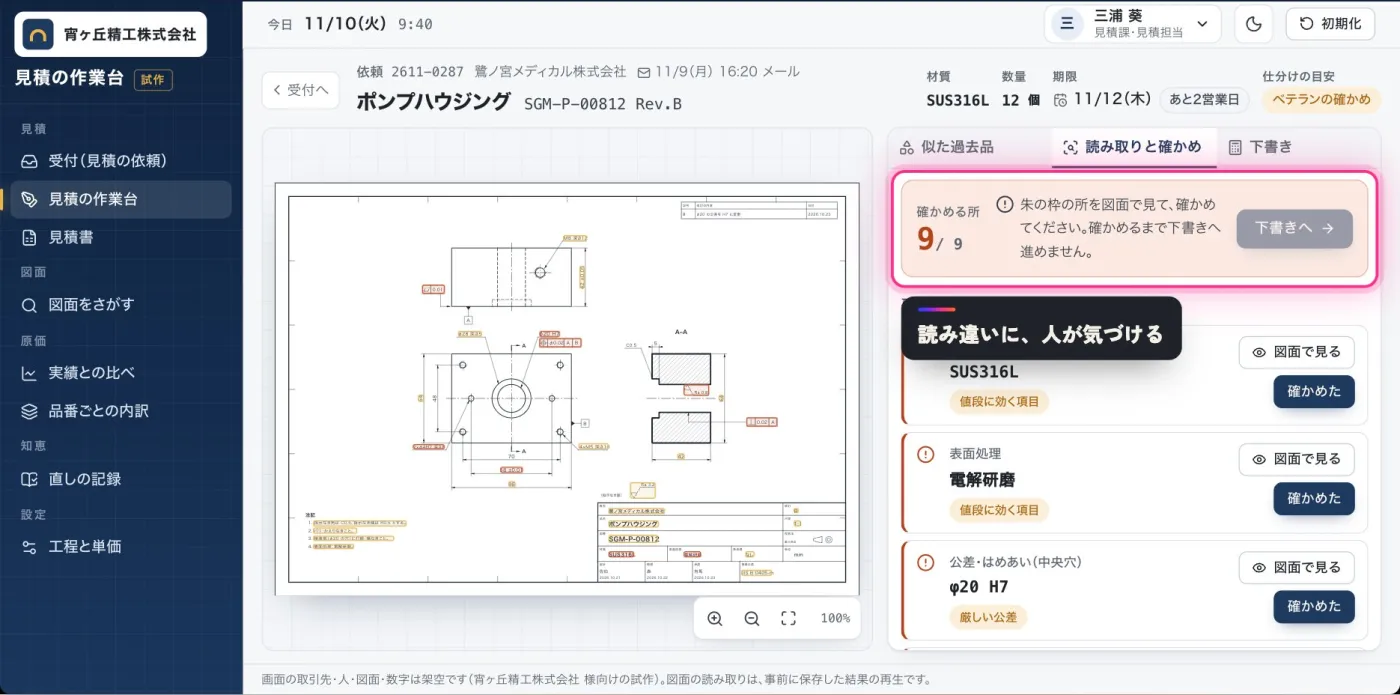Confirm SUS316L with 確かめた button

pyautogui.click(x=1314, y=391)
